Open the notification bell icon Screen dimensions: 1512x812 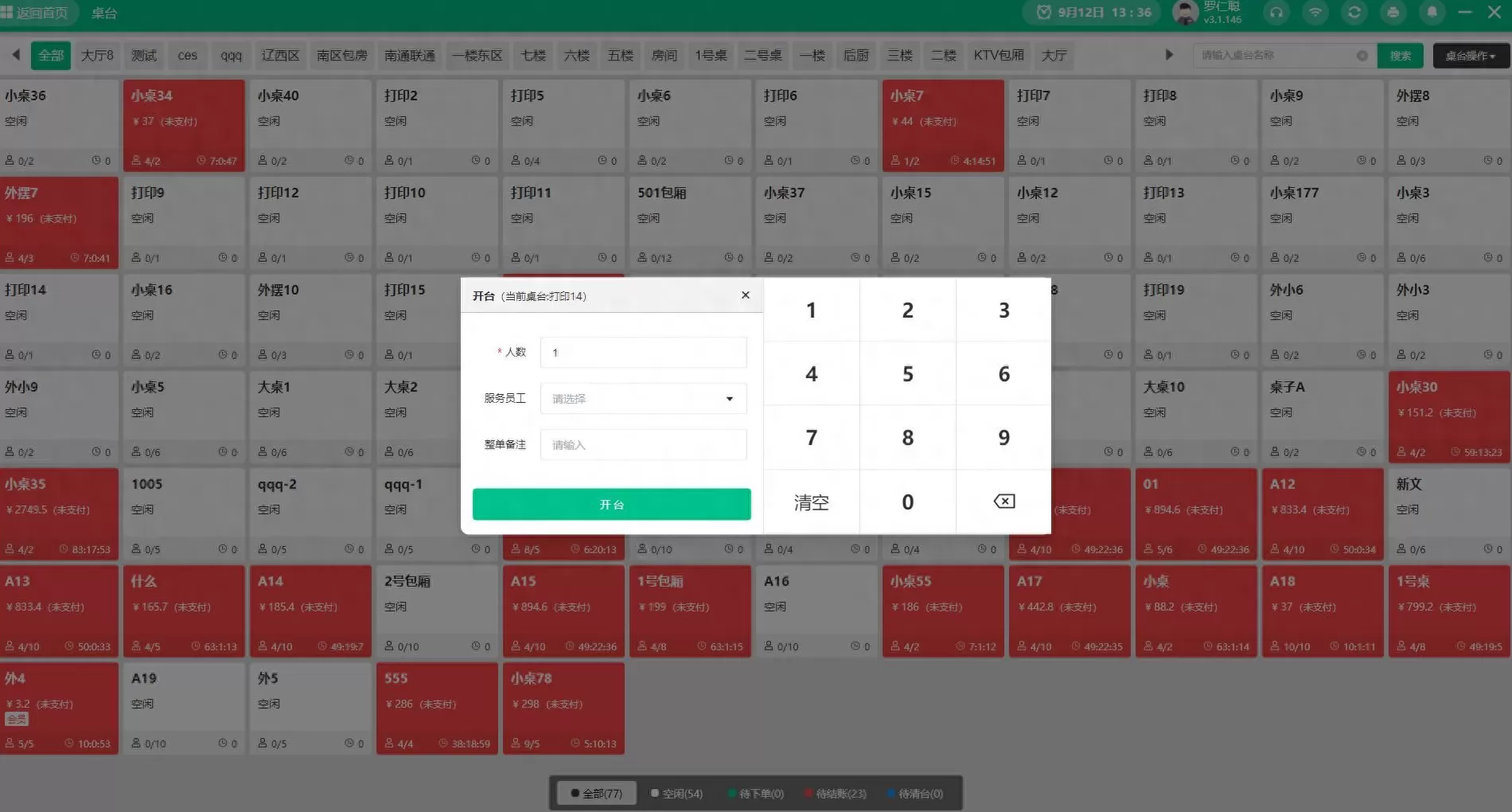point(1432,13)
